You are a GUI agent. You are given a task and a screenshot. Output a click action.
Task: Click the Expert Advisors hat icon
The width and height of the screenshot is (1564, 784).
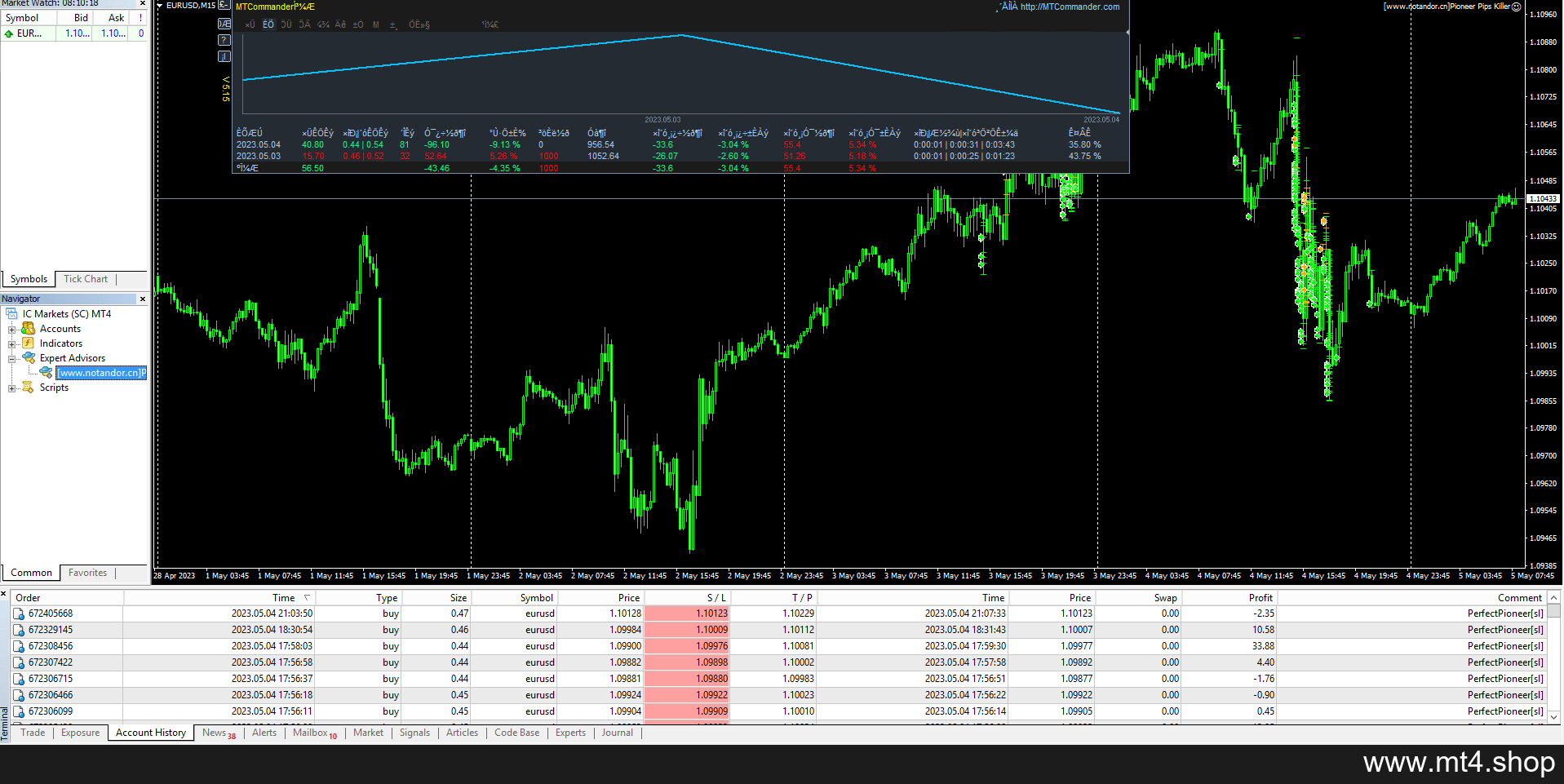tap(29, 357)
